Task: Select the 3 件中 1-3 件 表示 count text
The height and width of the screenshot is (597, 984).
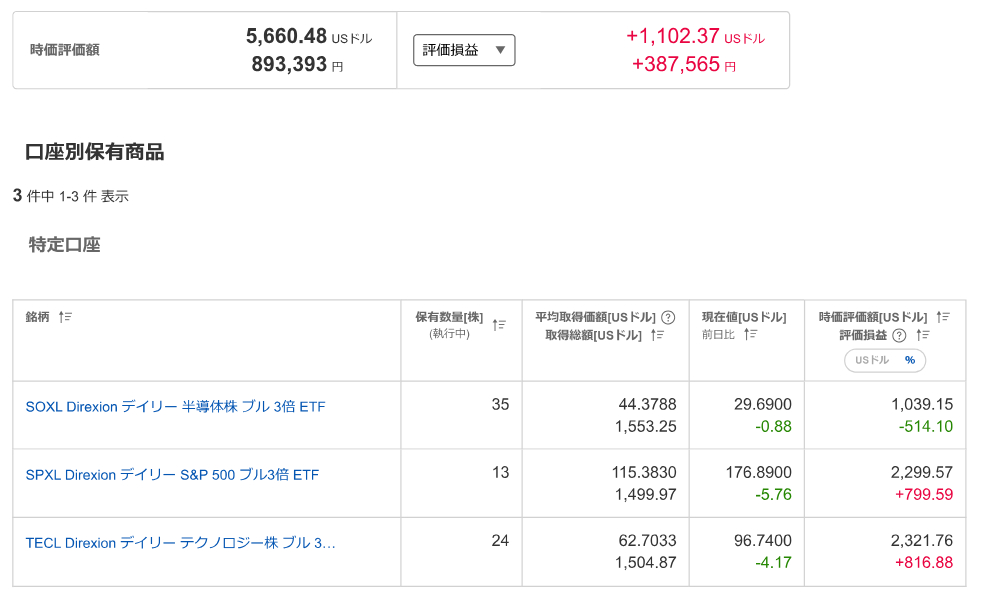Action: click(x=71, y=196)
